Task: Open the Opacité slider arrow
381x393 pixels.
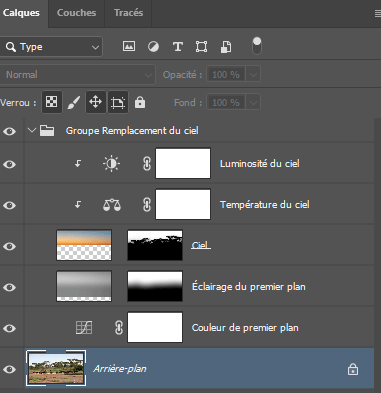Action: point(253,75)
